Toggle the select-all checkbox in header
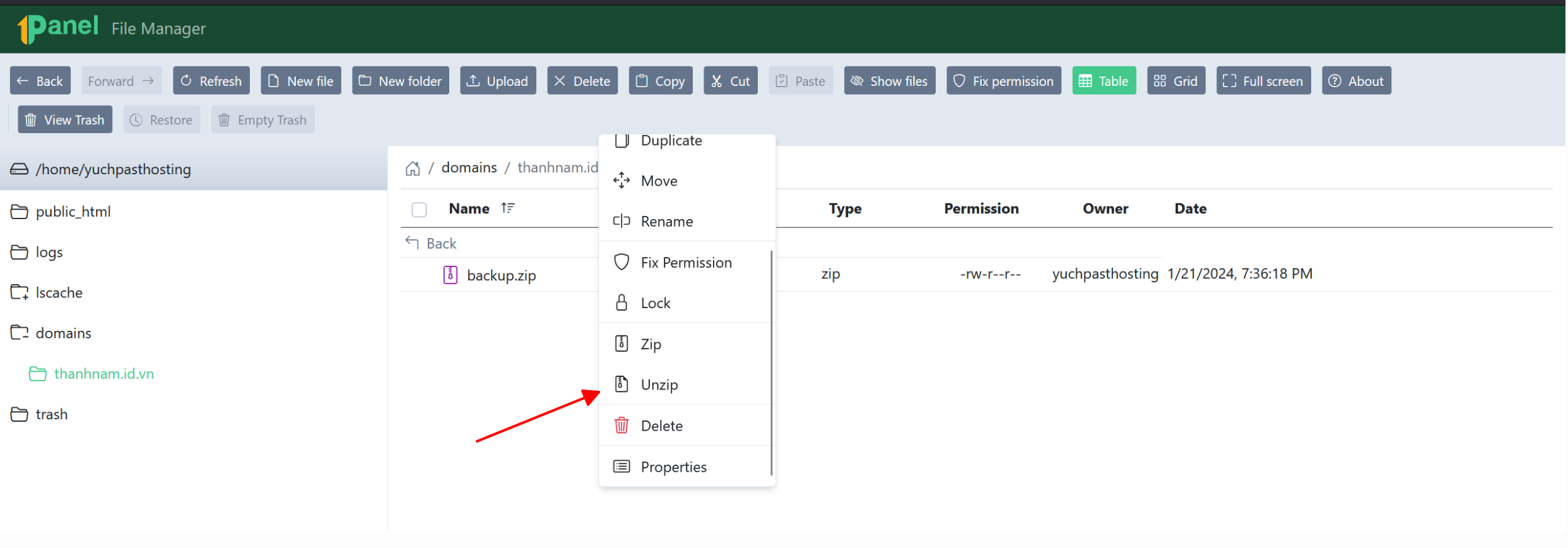1568x548 pixels. coord(419,209)
